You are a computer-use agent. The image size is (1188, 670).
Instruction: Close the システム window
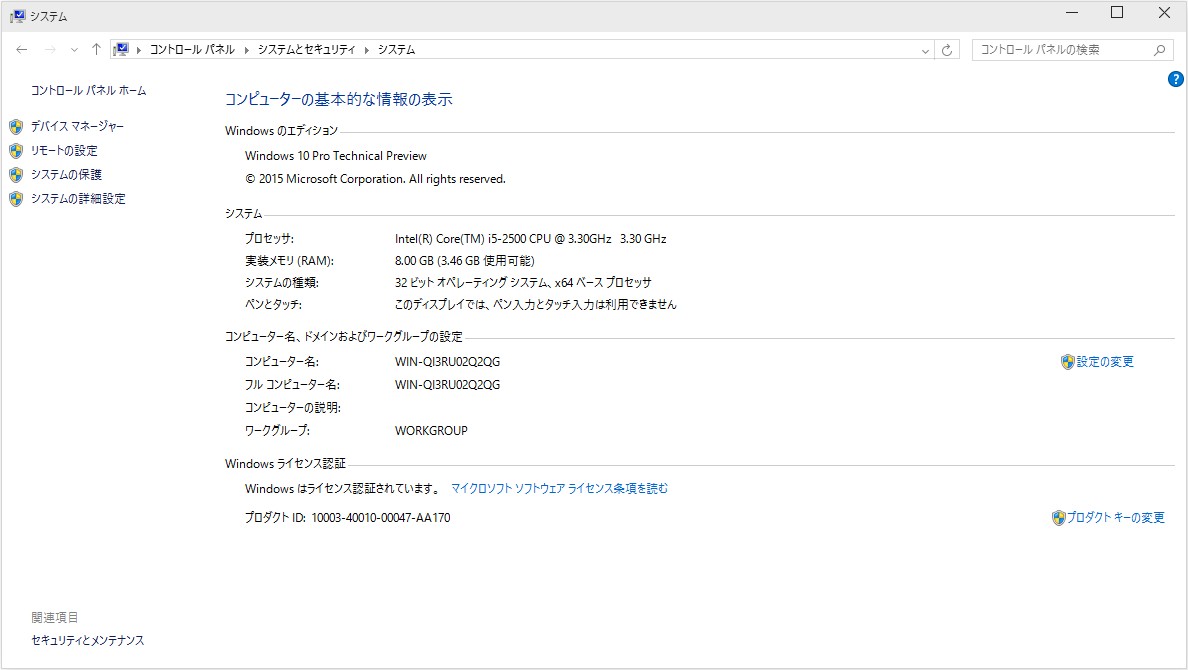pyautogui.click(x=1165, y=13)
